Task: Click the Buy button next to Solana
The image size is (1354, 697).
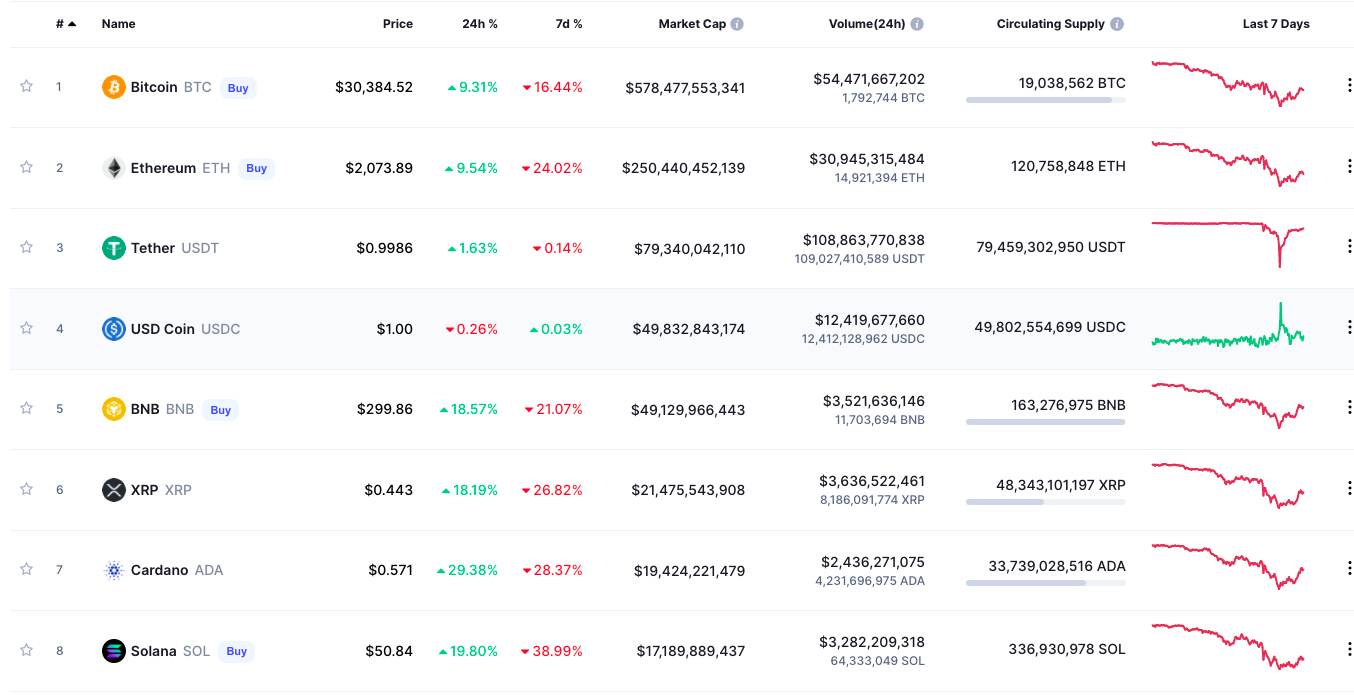Action: click(x=237, y=651)
